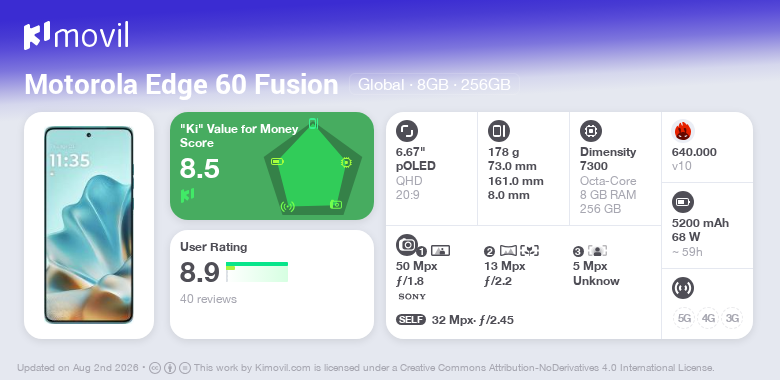Select the 3G network badge
This screenshot has width=780, height=380.
coord(732,318)
